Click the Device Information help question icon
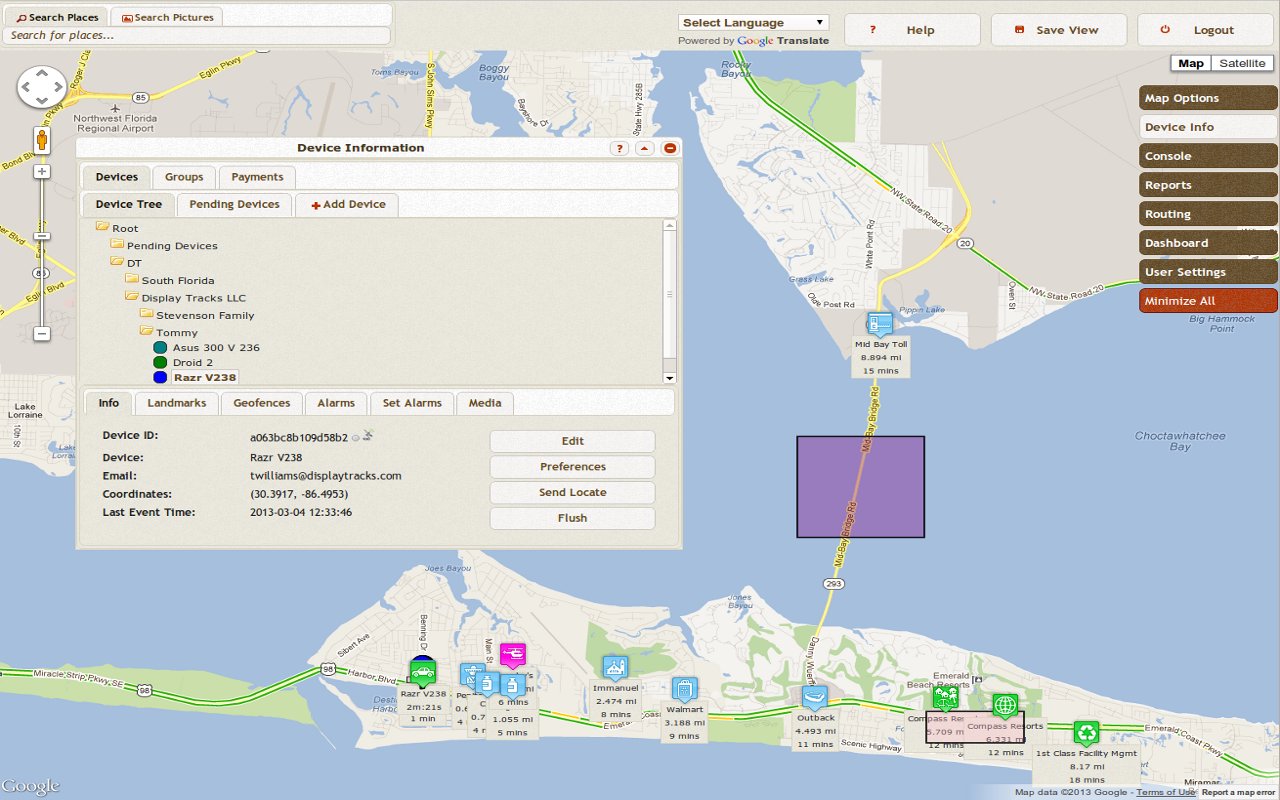 pyautogui.click(x=619, y=148)
